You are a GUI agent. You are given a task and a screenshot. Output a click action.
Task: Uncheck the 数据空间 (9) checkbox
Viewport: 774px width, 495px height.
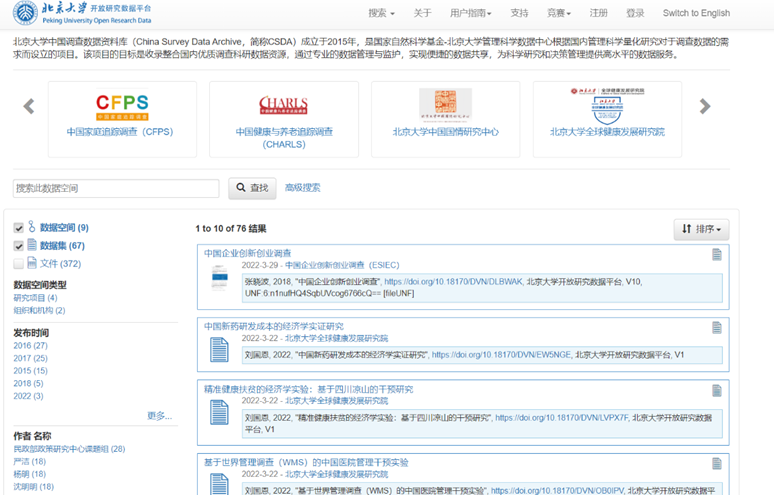(x=19, y=228)
